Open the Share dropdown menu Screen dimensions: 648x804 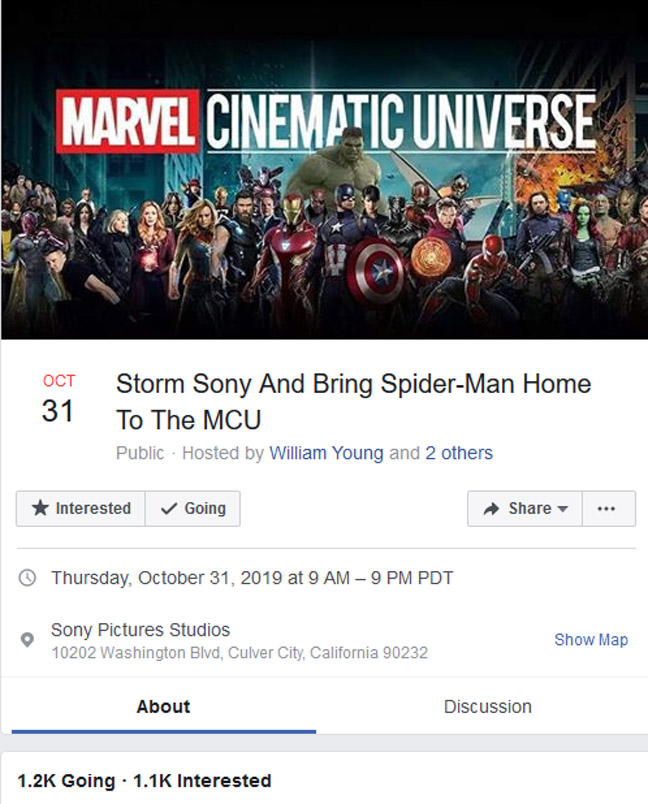pos(524,508)
